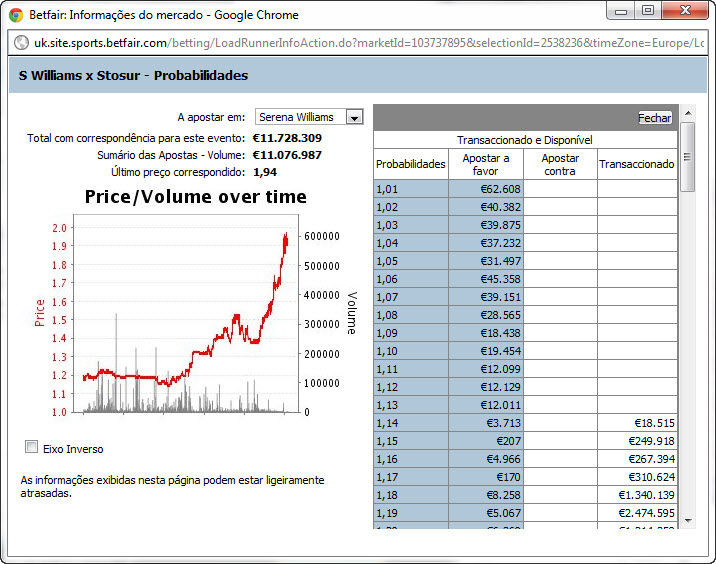This screenshot has width=716, height=564.
Task: Click the Apostar contra column header
Action: [x=560, y=164]
